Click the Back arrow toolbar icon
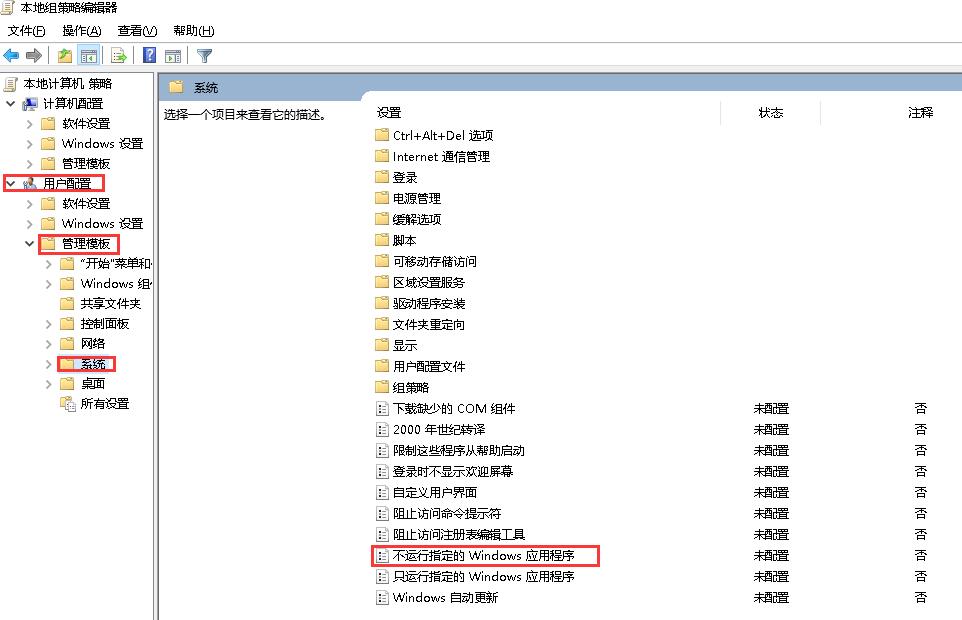962x620 pixels. coord(11,56)
